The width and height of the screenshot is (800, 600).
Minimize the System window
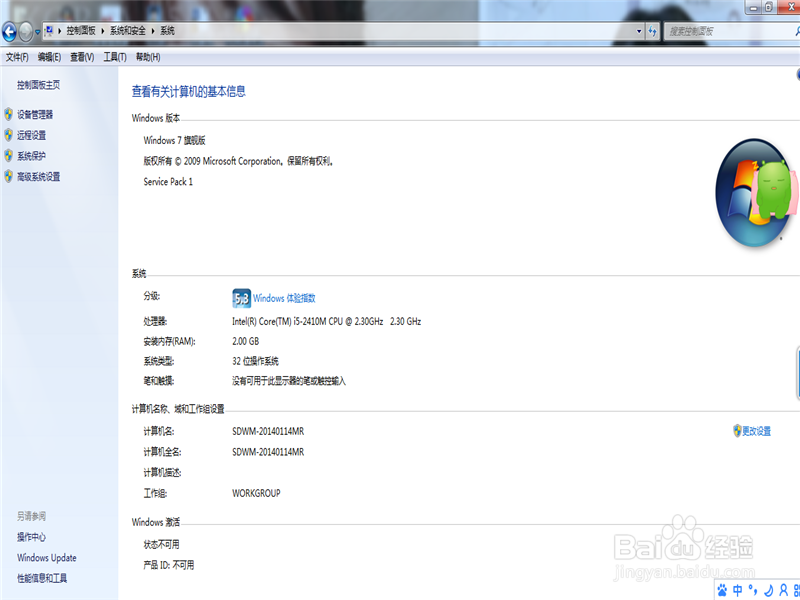753,7
